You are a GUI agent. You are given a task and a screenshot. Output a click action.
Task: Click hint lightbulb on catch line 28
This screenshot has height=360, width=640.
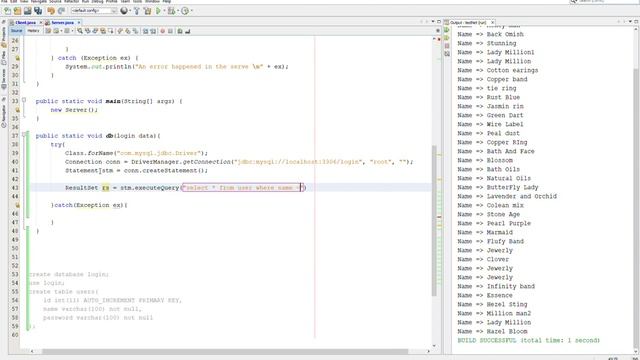(x=17, y=58)
